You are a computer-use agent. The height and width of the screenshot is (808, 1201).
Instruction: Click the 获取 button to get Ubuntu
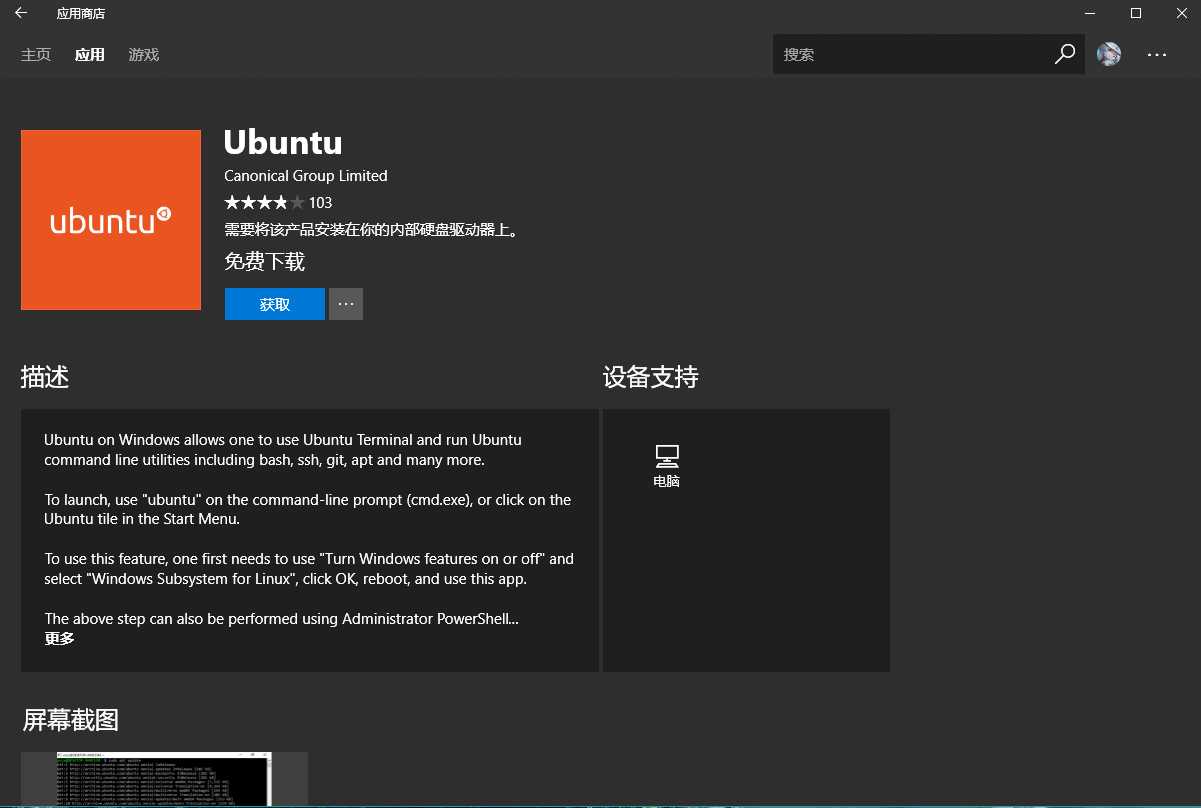275,304
